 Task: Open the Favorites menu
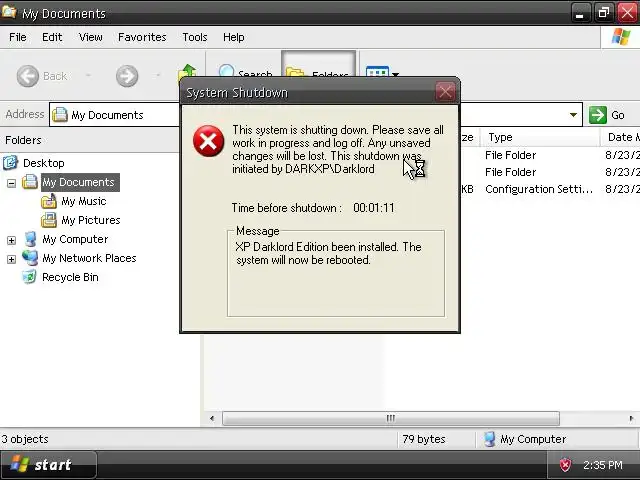pos(142,37)
